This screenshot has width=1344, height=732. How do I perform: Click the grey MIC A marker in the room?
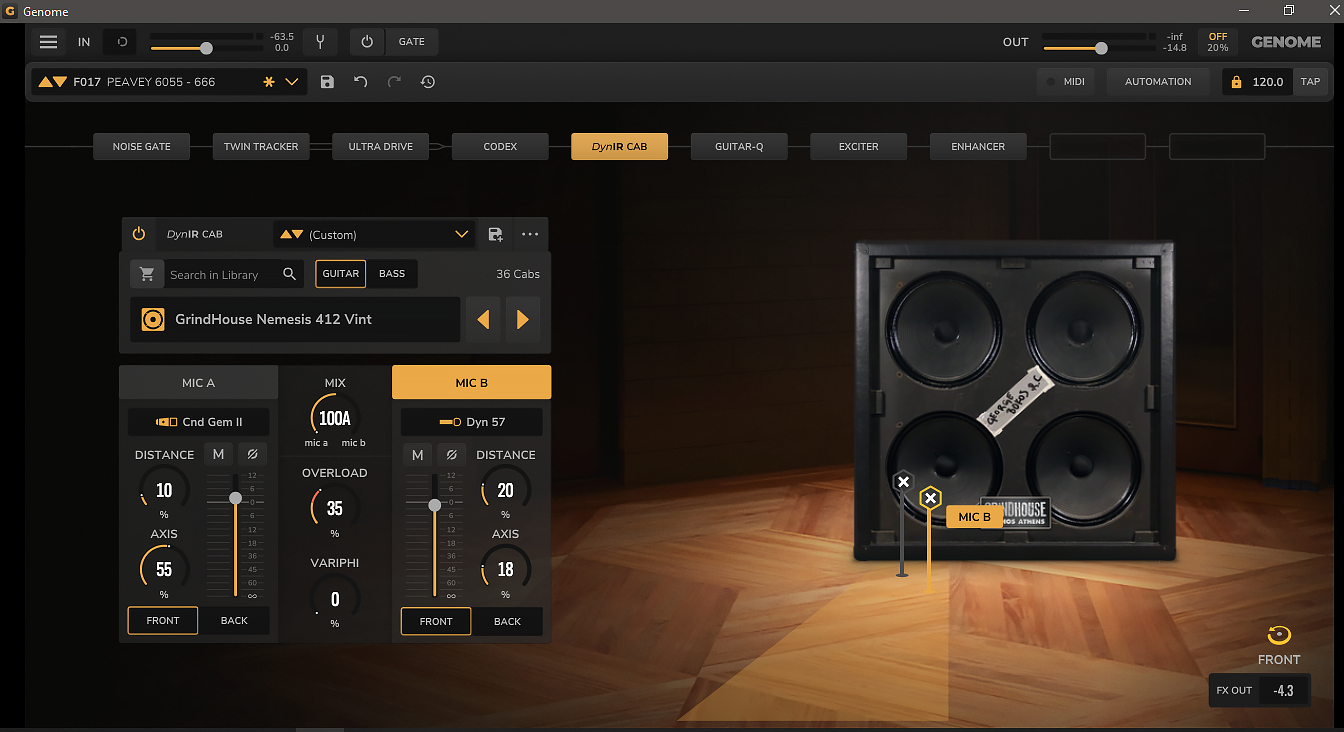(903, 482)
